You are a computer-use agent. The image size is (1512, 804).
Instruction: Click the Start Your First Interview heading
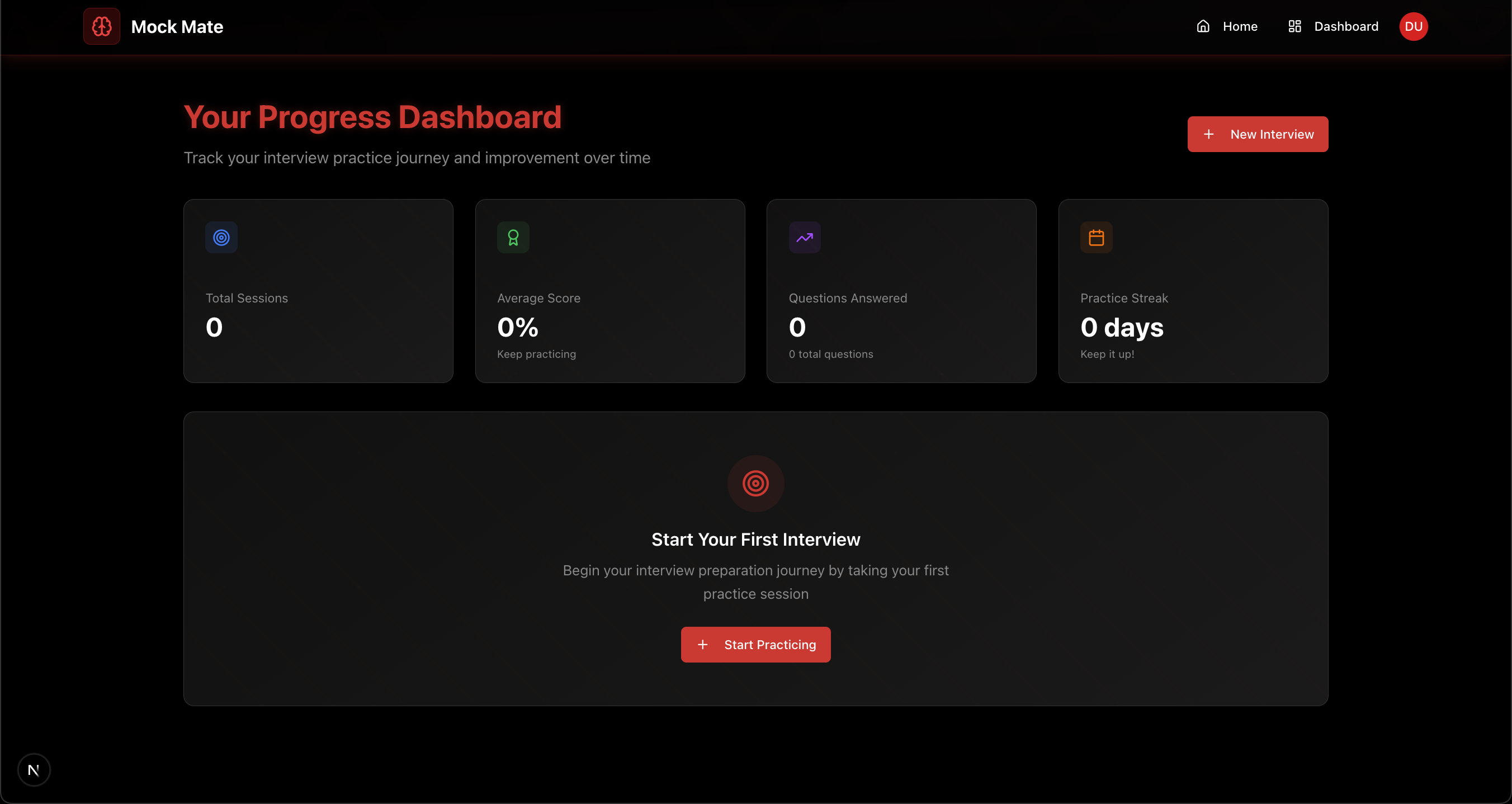point(755,540)
